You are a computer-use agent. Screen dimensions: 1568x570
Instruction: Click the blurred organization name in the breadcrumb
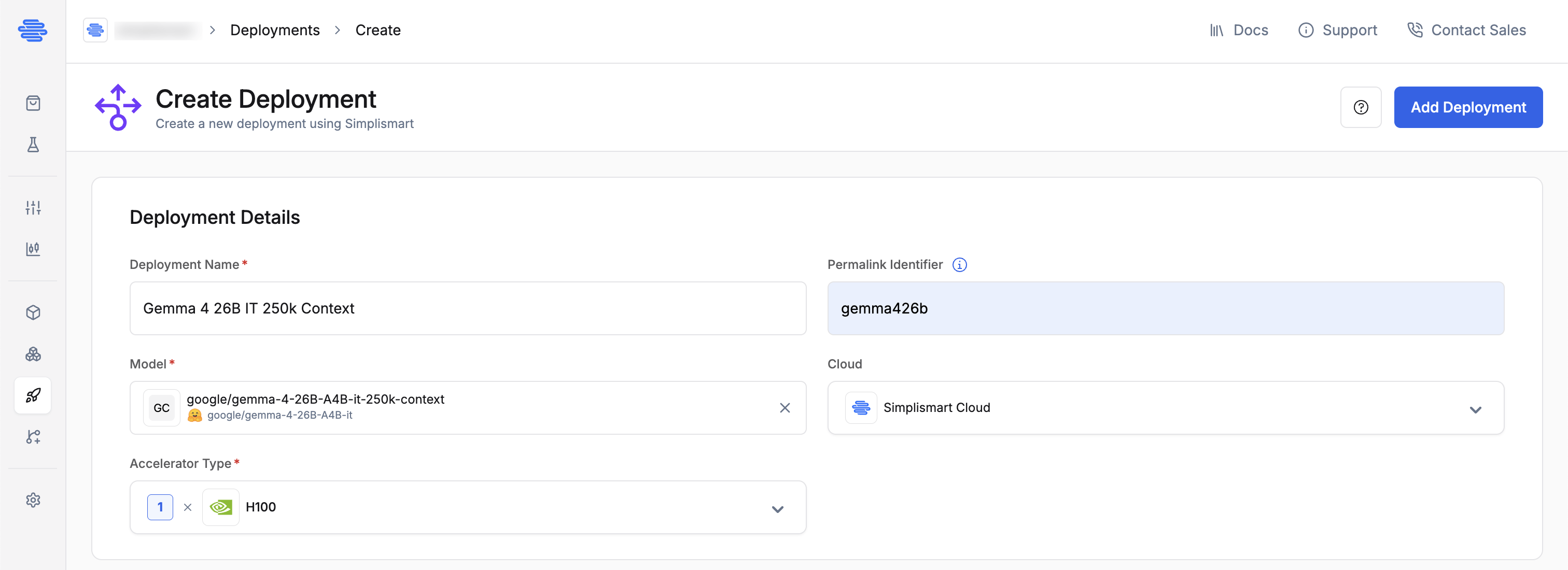pos(157,30)
